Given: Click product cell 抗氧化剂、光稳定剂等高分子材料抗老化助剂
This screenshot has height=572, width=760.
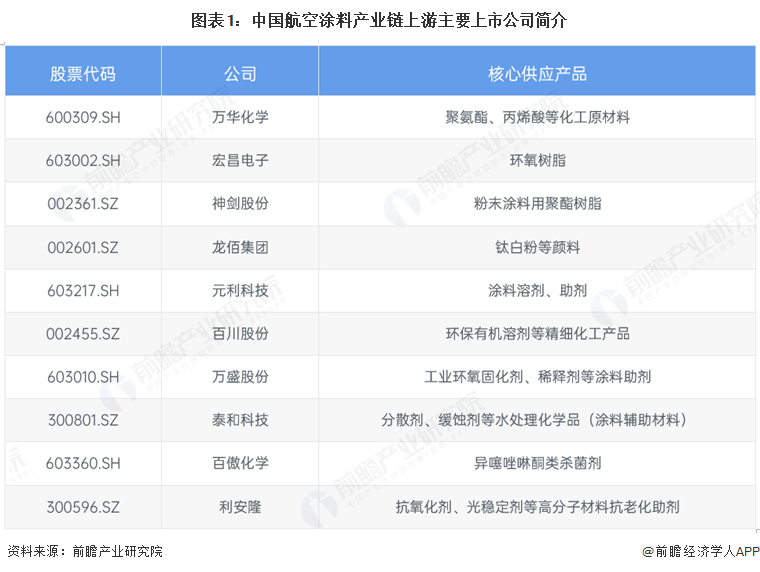Looking at the screenshot, I should 537,506.
